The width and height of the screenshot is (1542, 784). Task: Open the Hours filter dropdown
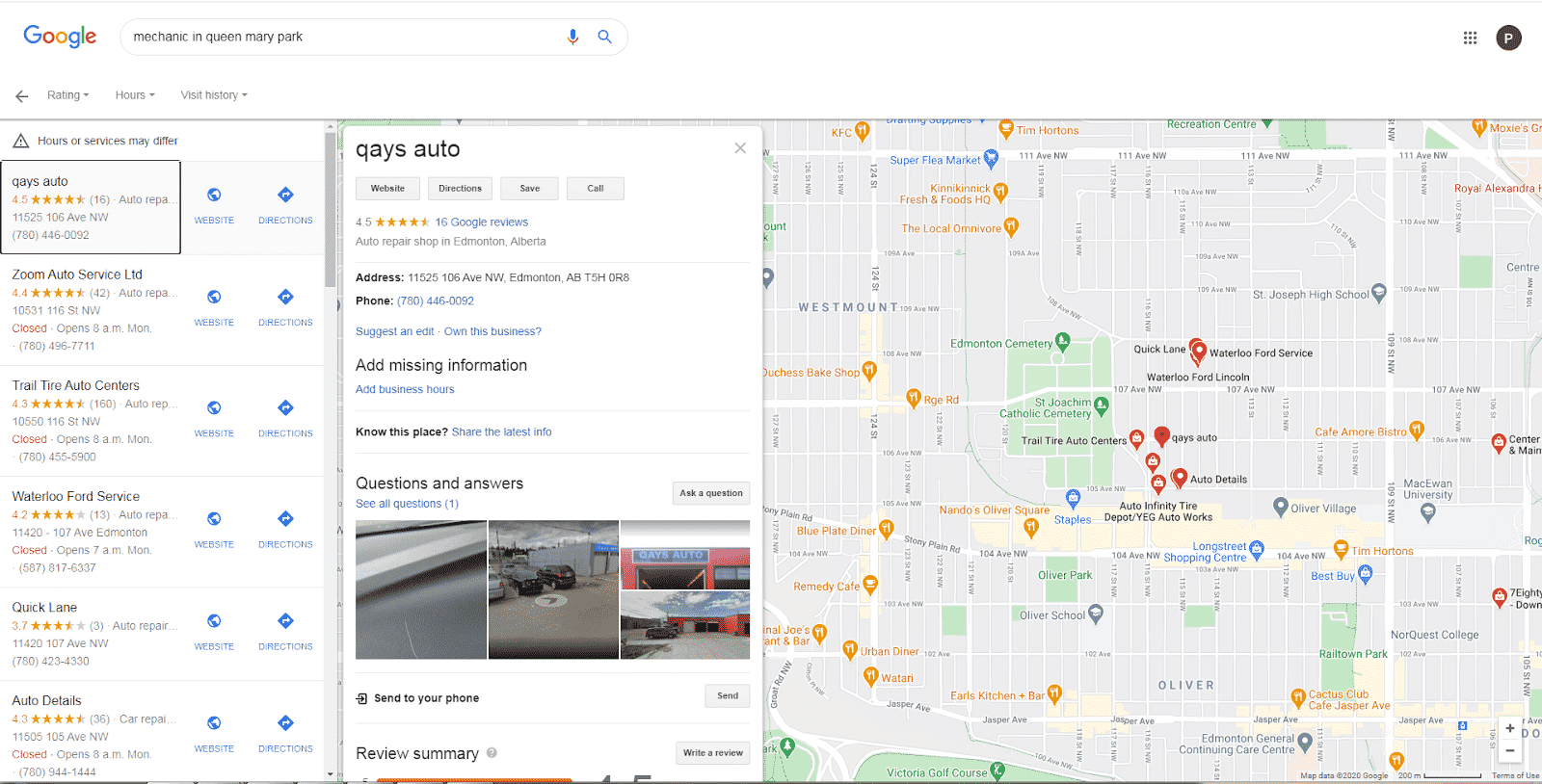[x=134, y=95]
